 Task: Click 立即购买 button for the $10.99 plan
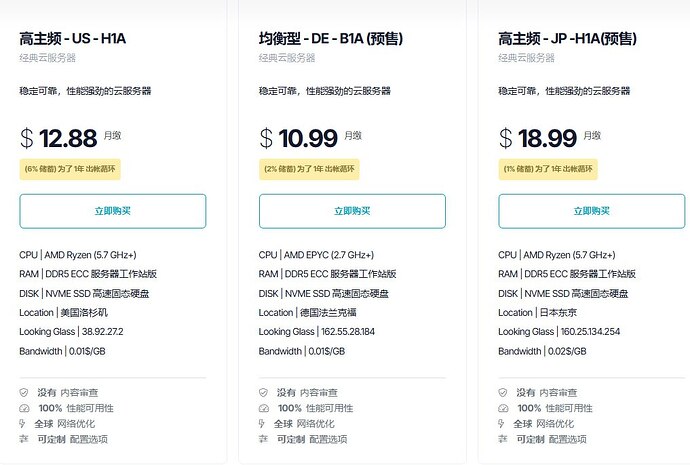[352, 211]
